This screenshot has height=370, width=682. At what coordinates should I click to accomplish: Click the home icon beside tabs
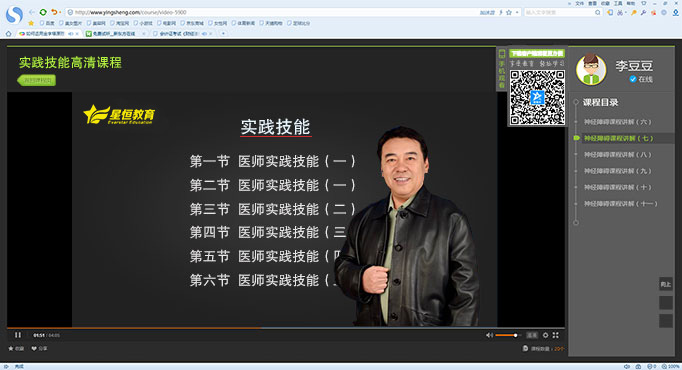(8, 33)
